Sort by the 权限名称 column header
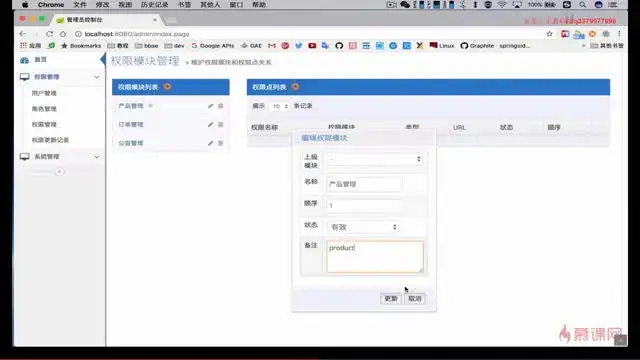 point(264,127)
